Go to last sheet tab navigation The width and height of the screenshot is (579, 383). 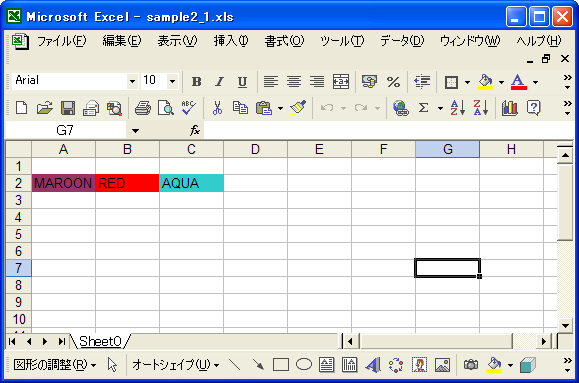(x=61, y=342)
